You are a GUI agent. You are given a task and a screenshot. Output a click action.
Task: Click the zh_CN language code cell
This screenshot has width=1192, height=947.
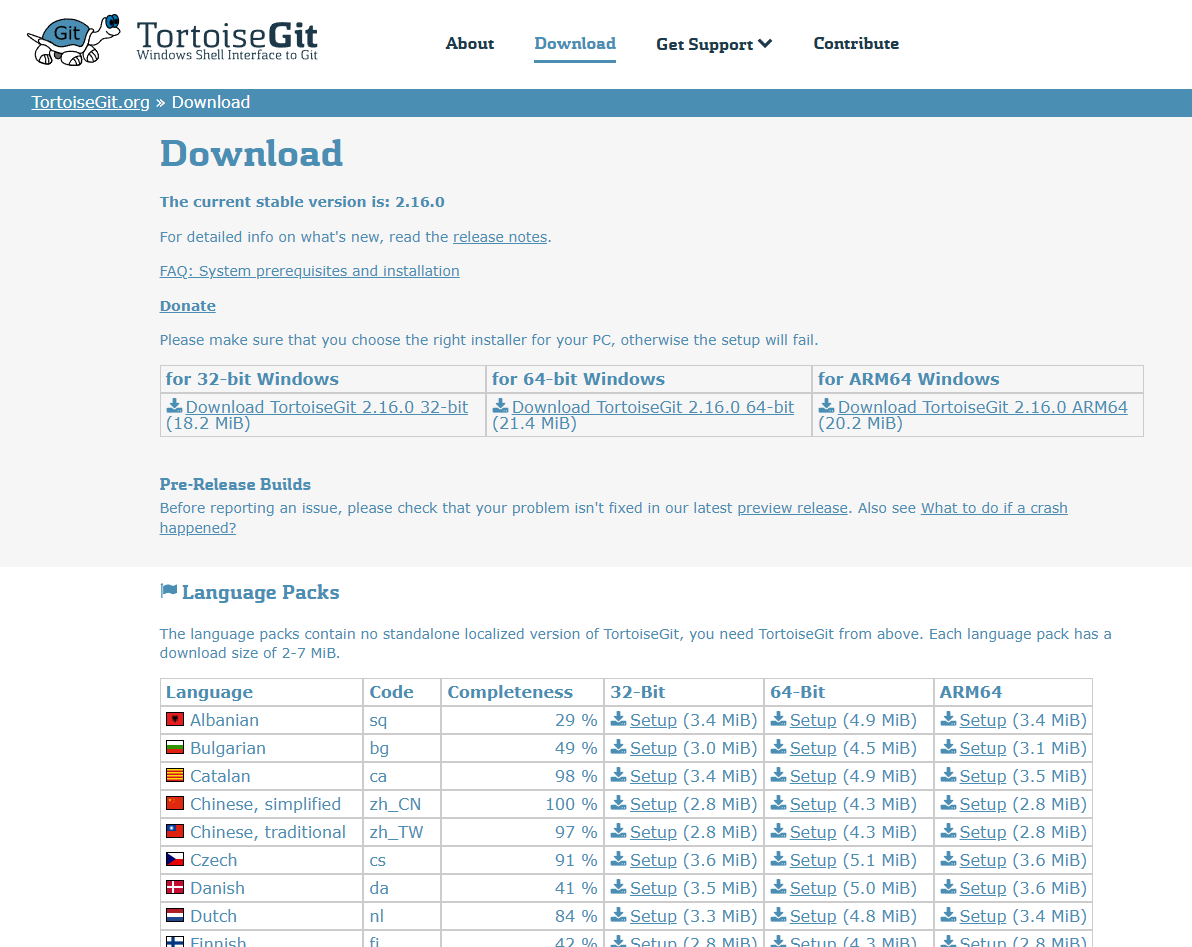pos(401,804)
